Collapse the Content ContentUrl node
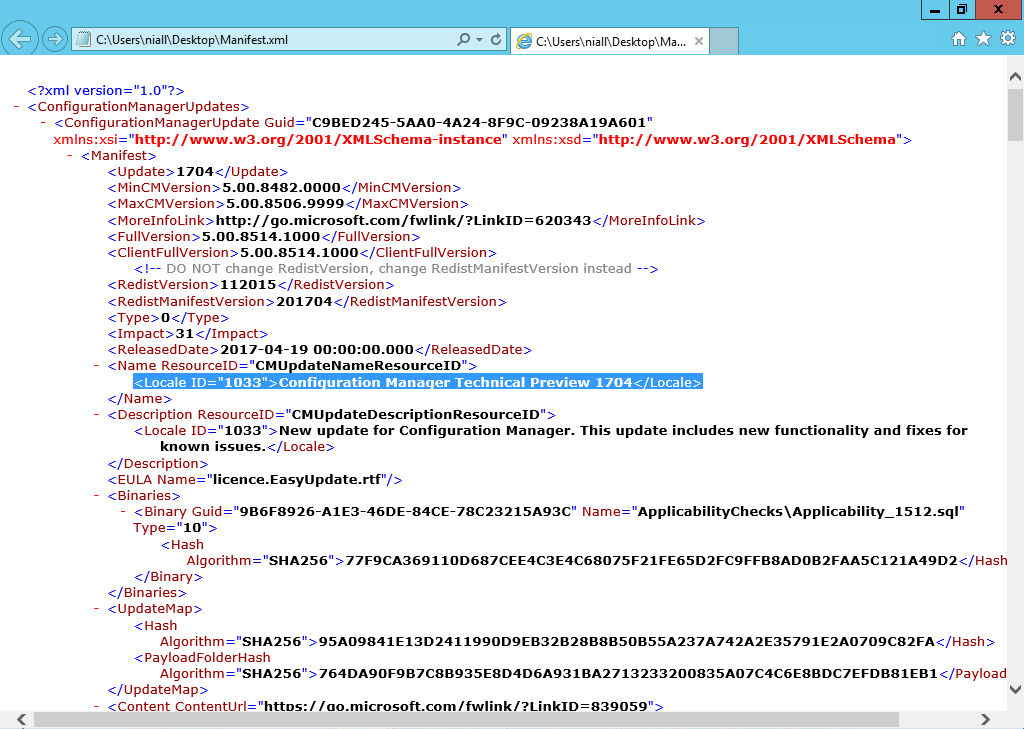The height and width of the screenshot is (729, 1024). coord(97,706)
